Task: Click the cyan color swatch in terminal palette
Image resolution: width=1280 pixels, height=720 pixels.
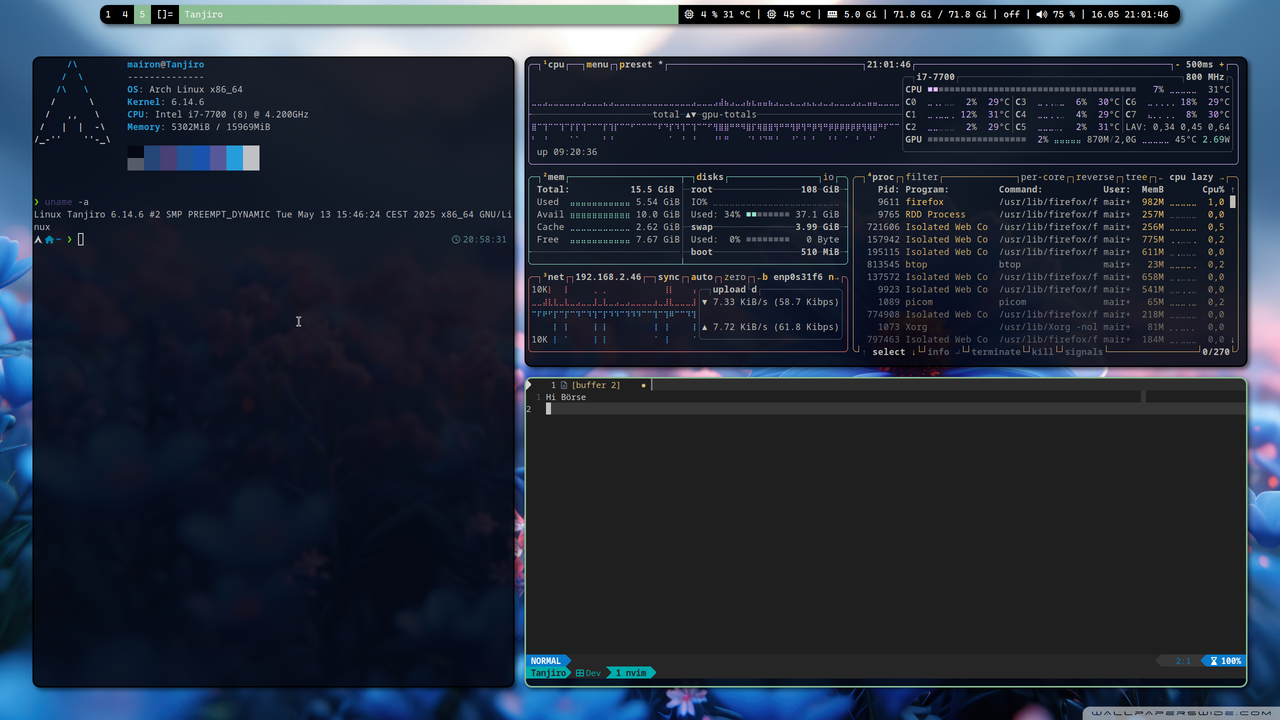Action: coord(235,158)
